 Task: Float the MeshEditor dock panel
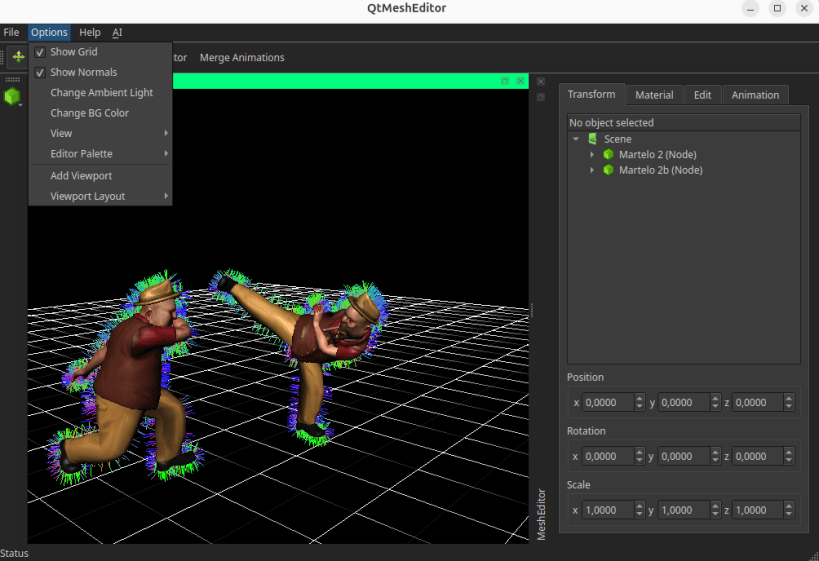pos(541,97)
